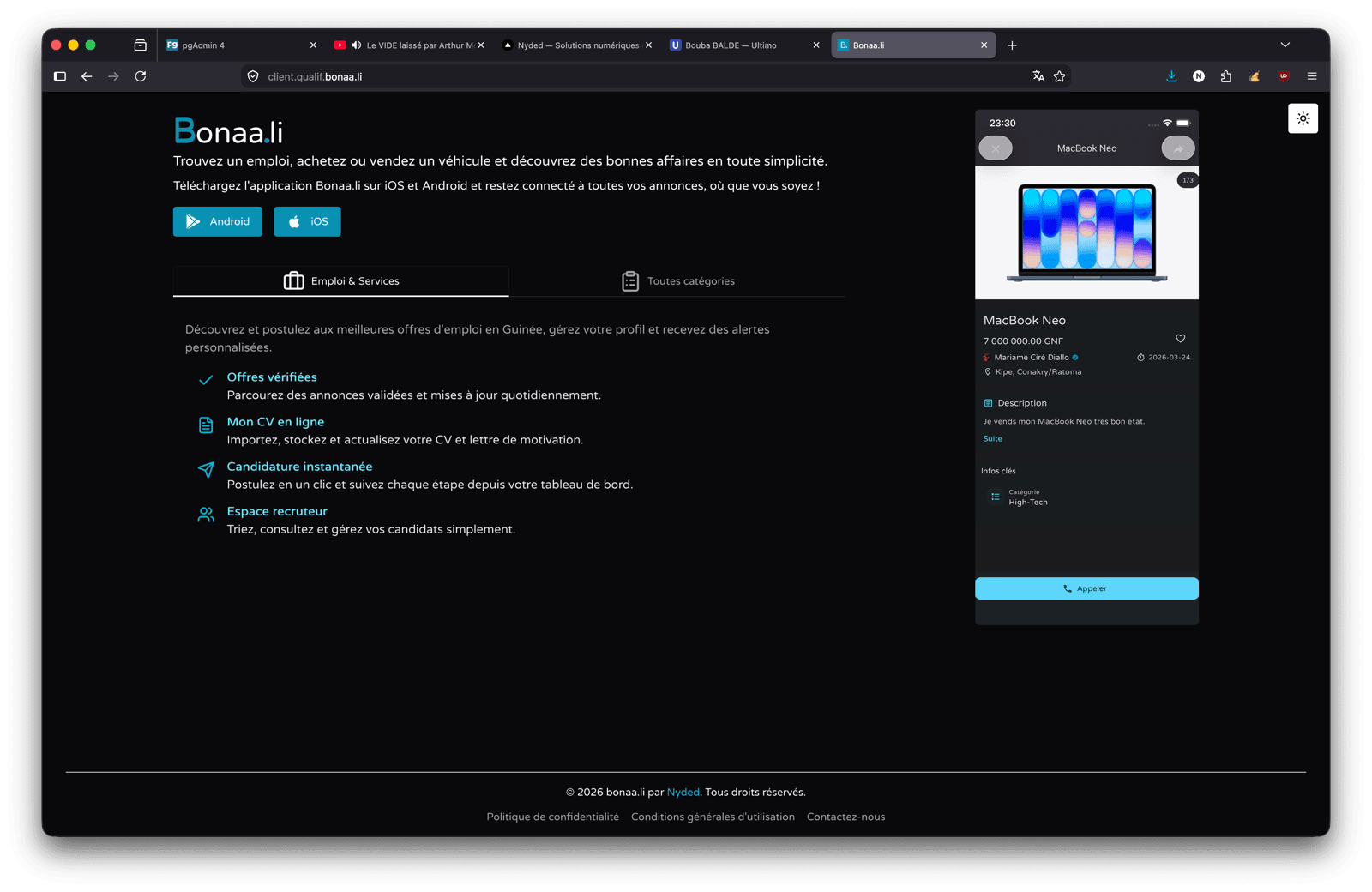
Task: Click the High-Tech category value
Action: pyautogui.click(x=1028, y=503)
